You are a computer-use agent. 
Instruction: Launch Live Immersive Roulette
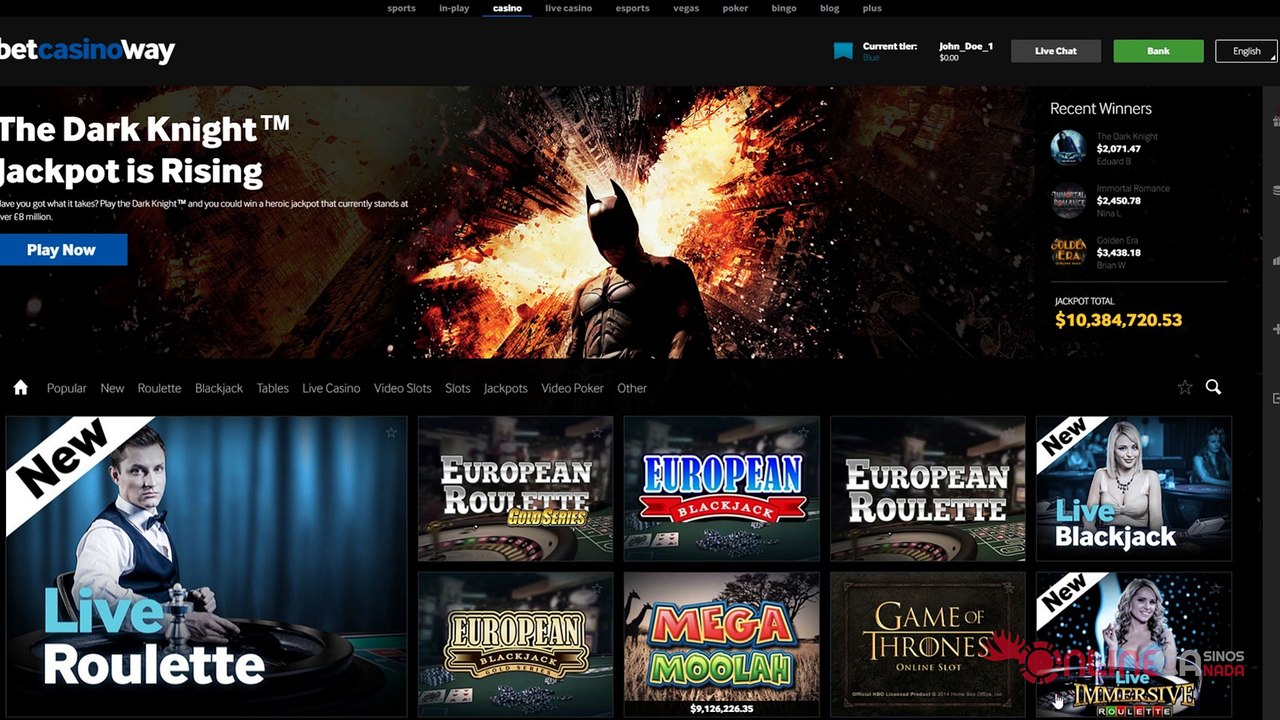(1134, 645)
